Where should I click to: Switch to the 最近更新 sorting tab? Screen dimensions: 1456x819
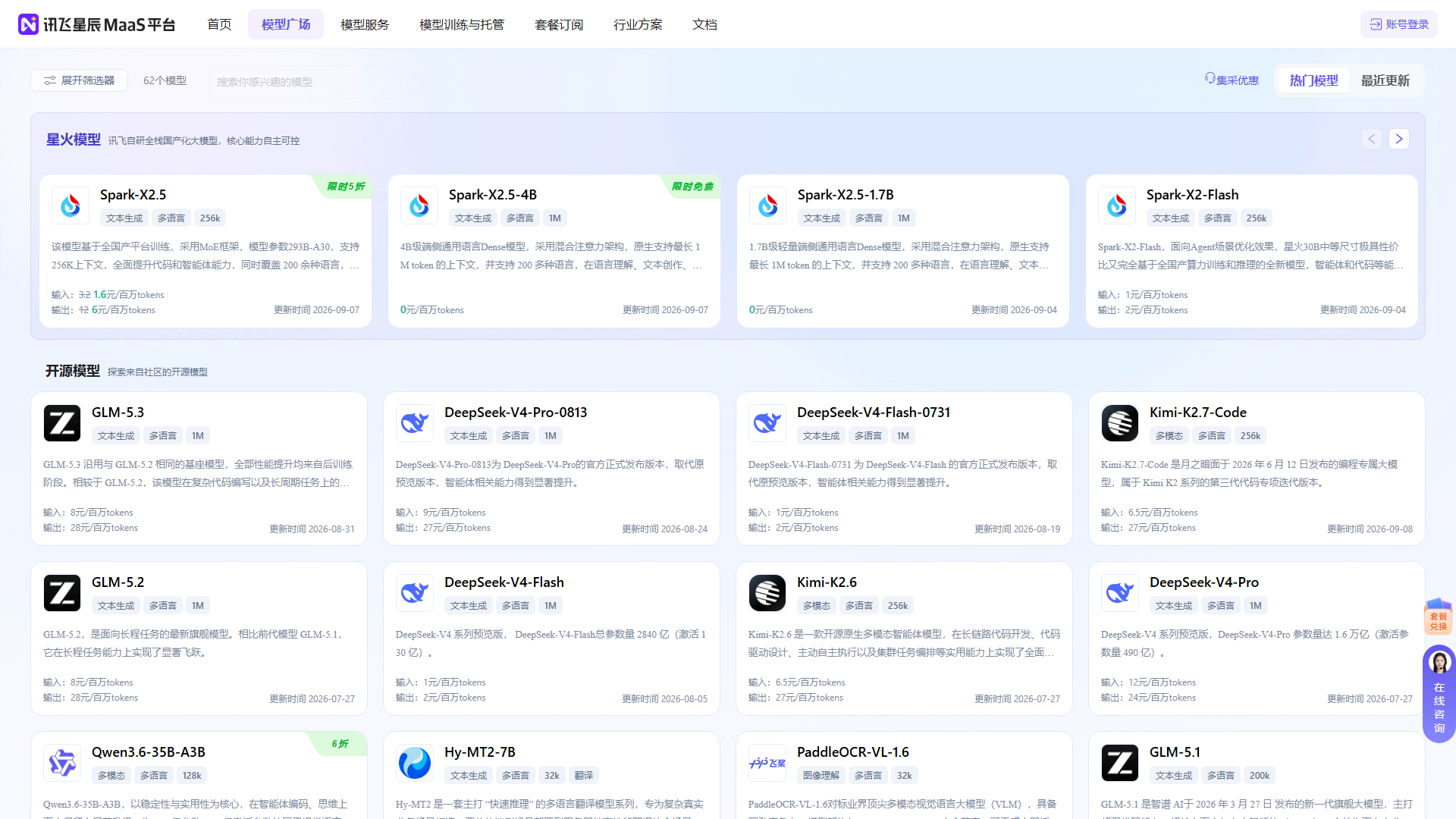1385,80
